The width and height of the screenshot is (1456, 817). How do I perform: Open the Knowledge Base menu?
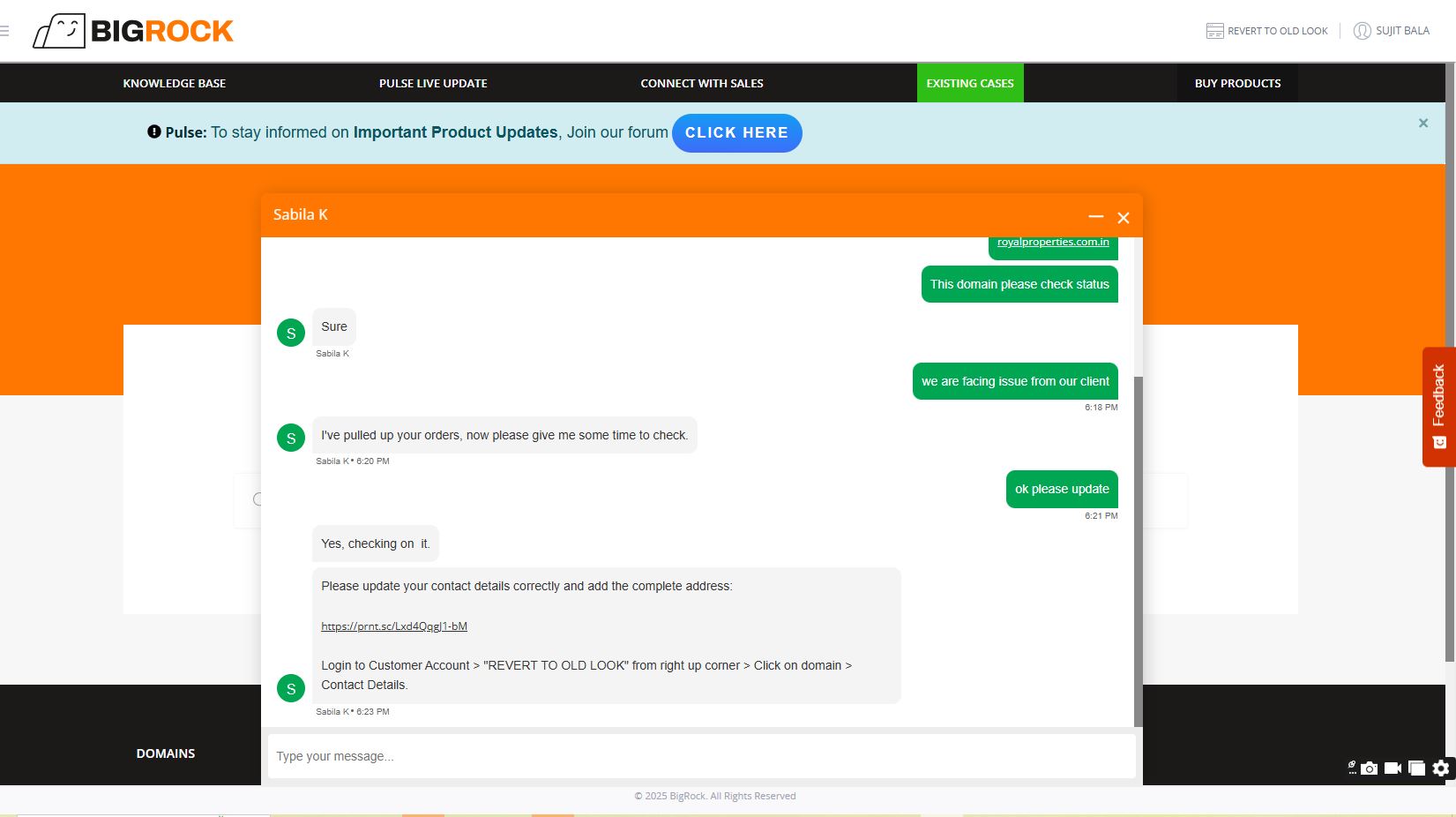175,84
